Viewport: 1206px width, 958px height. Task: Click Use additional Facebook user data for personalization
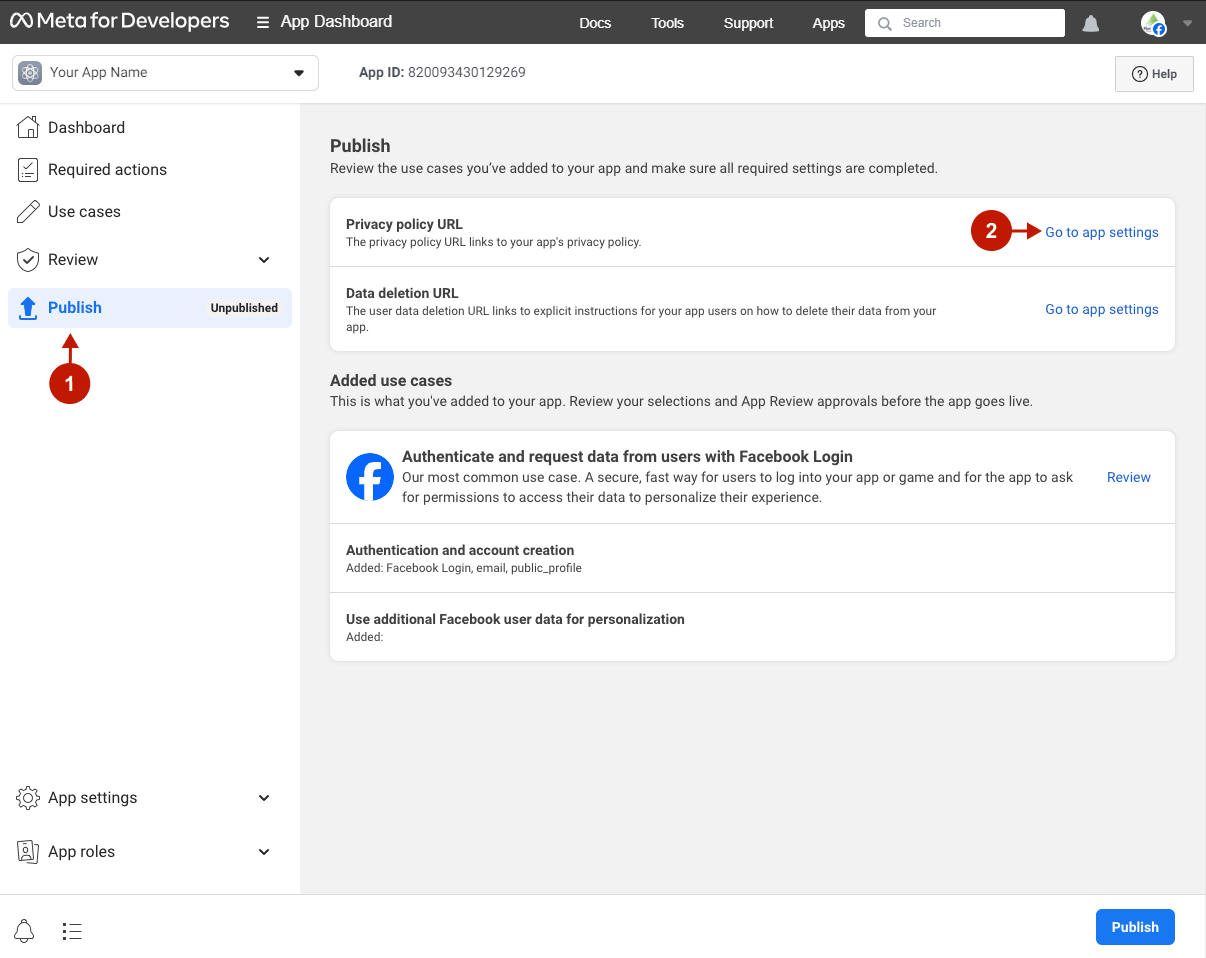(515, 619)
